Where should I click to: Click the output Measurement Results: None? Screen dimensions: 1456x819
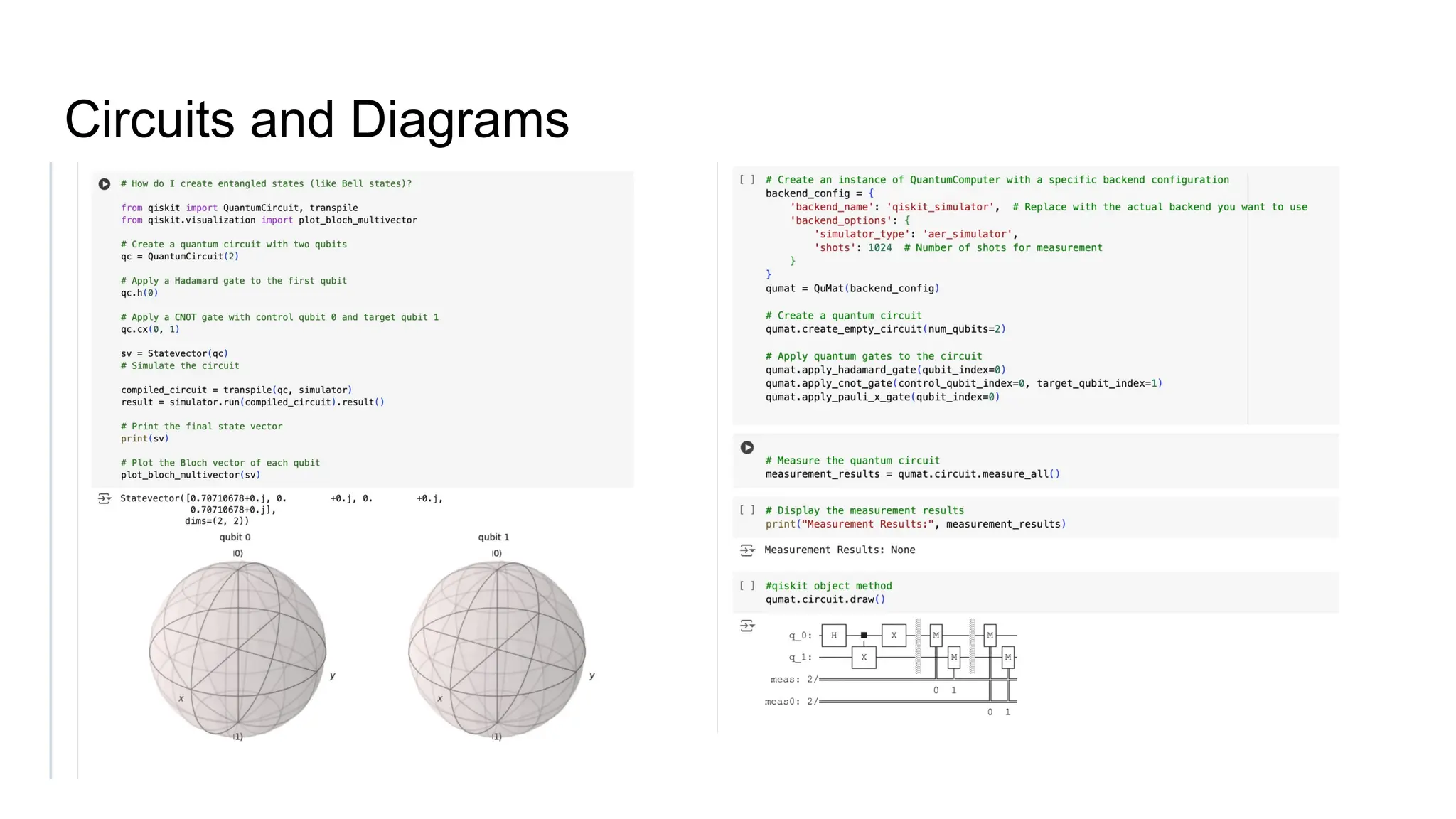(840, 550)
